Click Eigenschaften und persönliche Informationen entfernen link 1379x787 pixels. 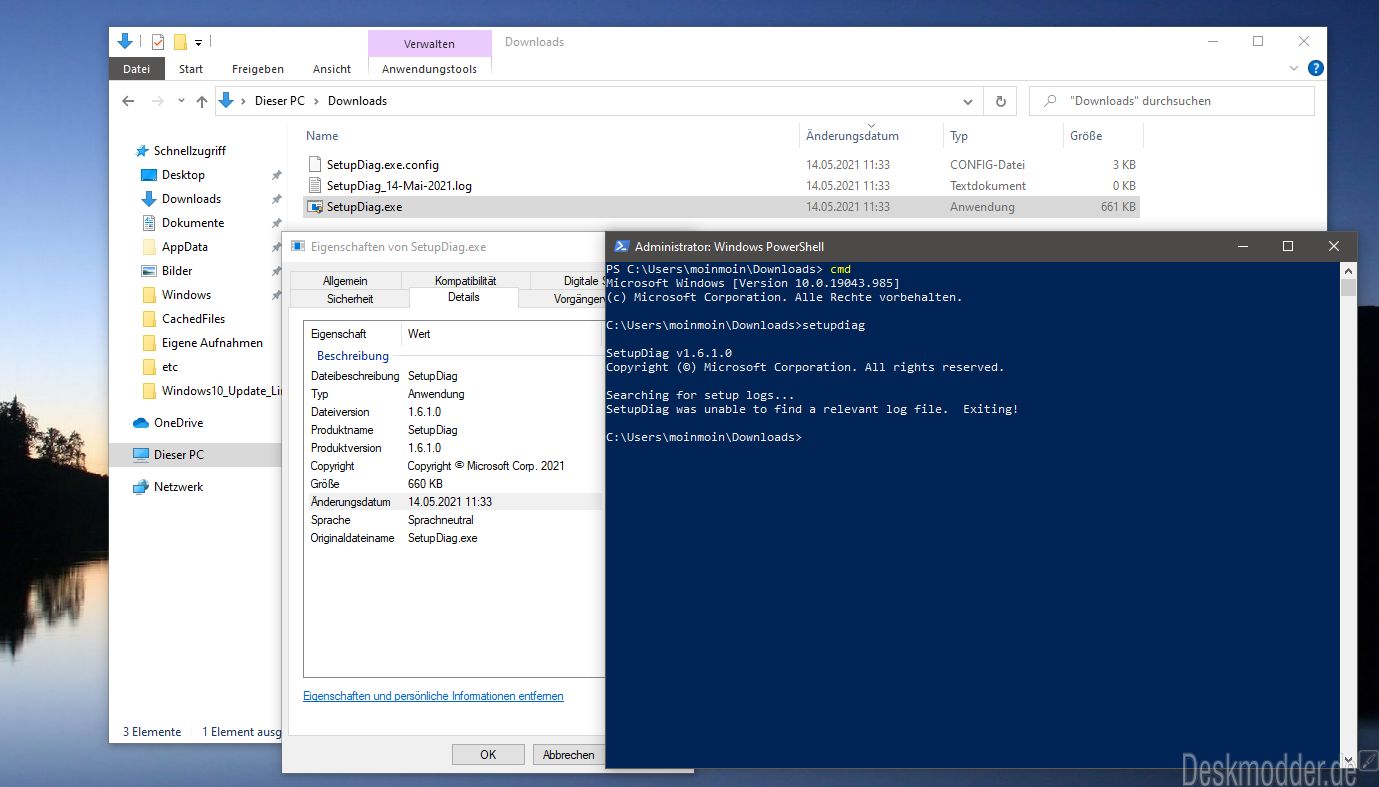click(433, 696)
